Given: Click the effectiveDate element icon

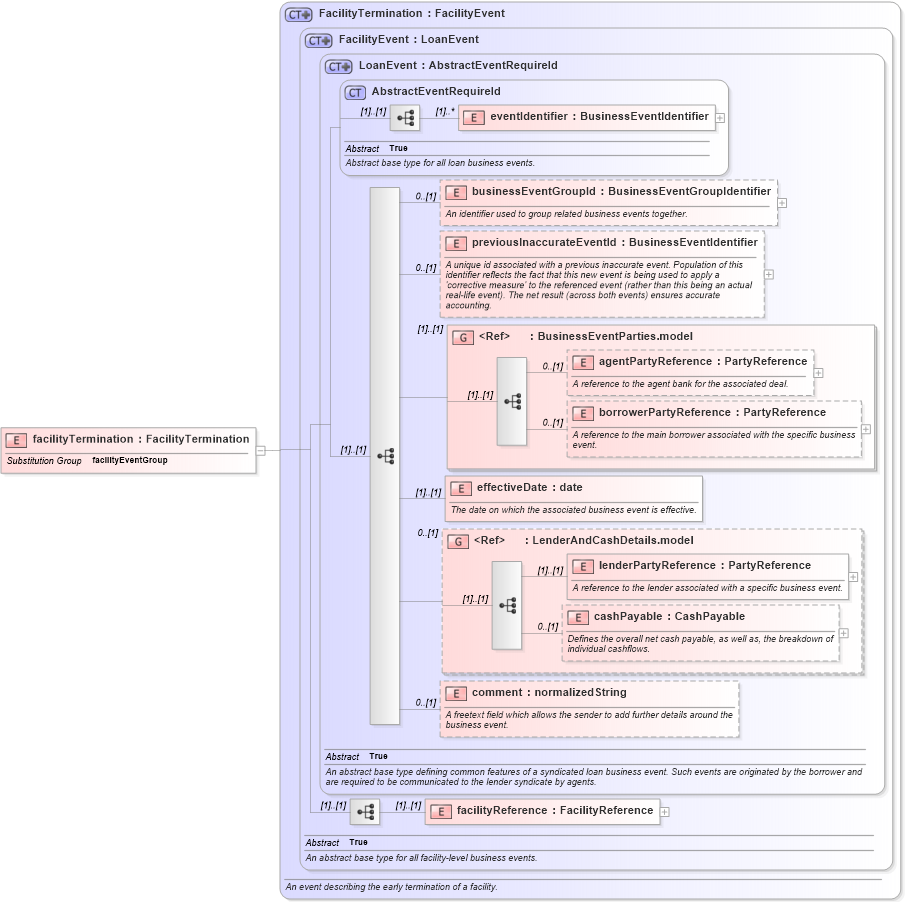Looking at the screenshot, I should (461, 488).
